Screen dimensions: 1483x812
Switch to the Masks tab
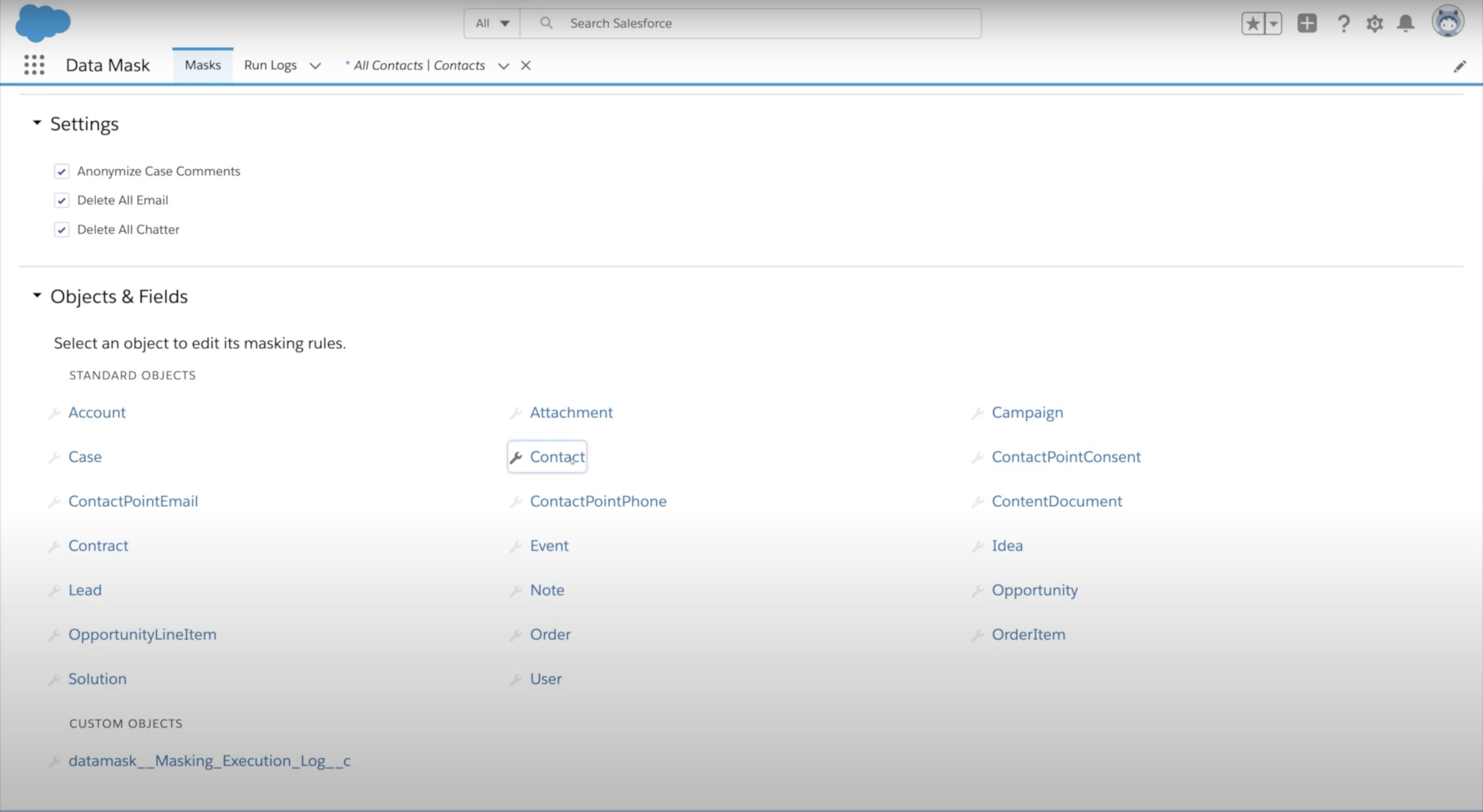(203, 65)
